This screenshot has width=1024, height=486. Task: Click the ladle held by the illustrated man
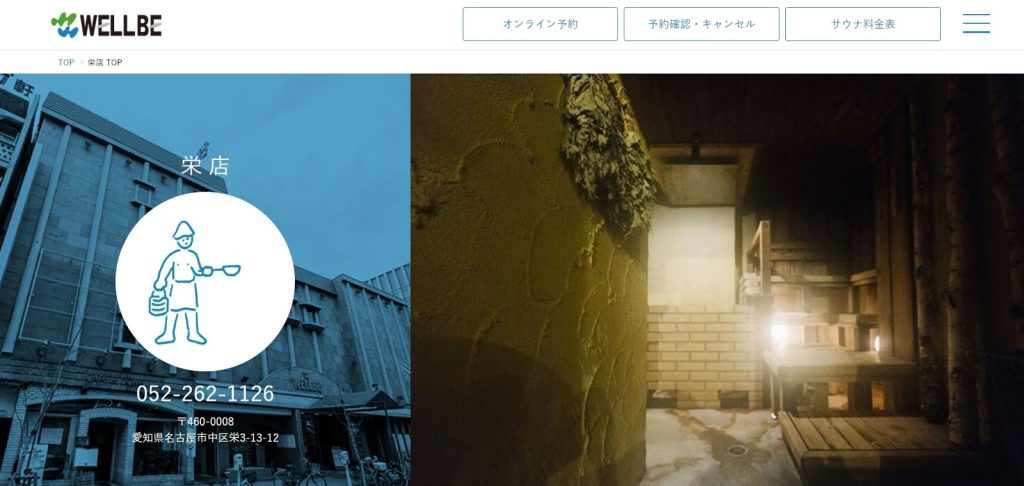[x=221, y=270]
